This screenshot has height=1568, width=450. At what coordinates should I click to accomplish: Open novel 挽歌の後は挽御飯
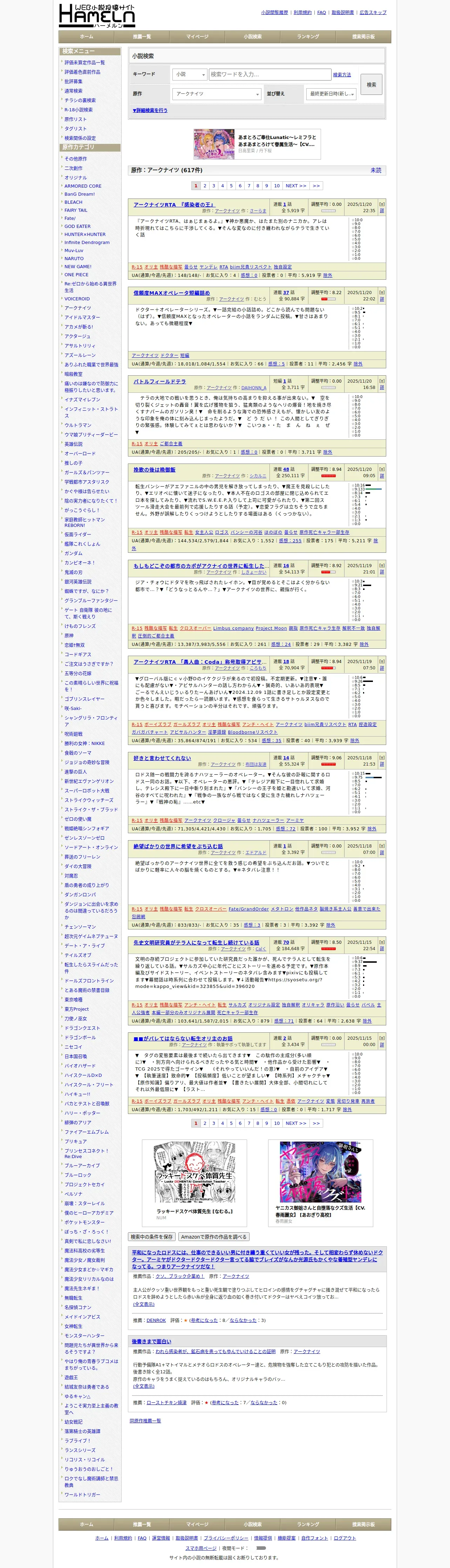point(154,469)
